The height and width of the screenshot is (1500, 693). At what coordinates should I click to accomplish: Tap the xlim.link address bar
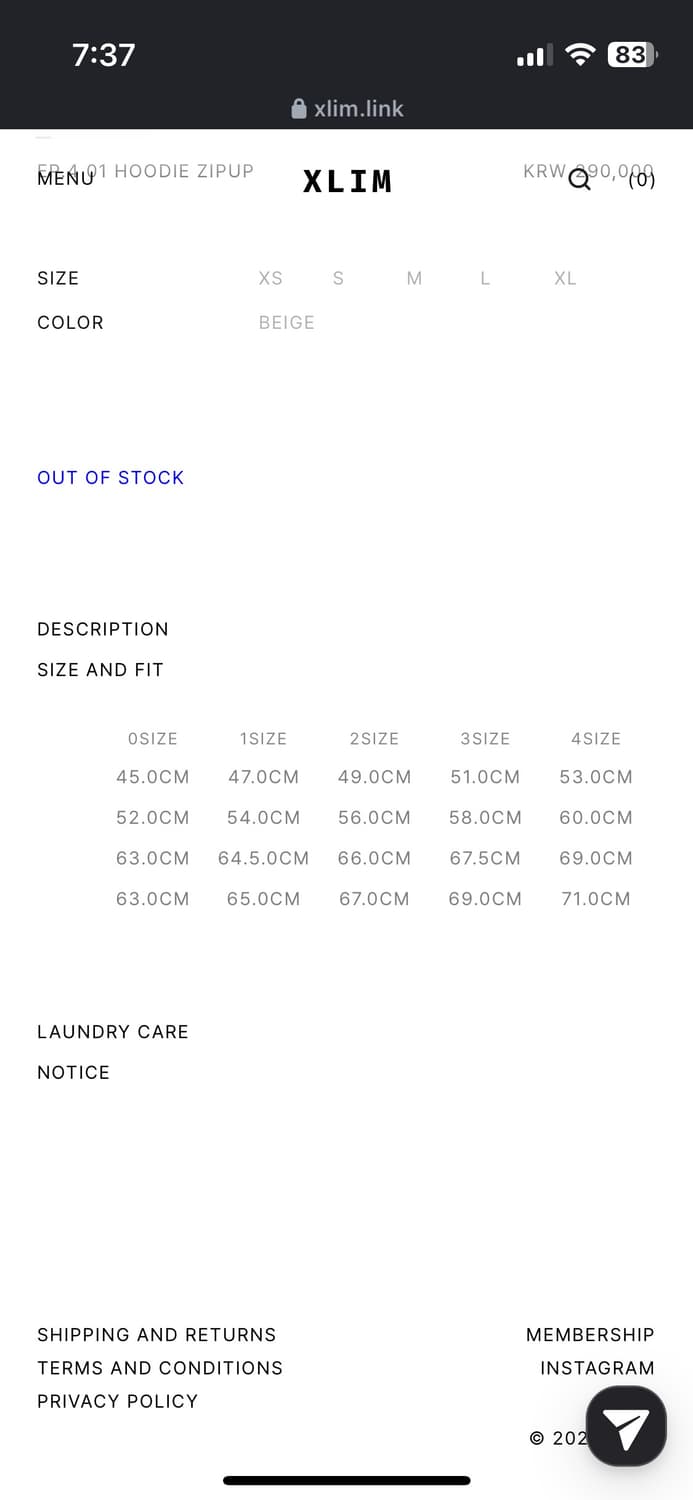(358, 109)
